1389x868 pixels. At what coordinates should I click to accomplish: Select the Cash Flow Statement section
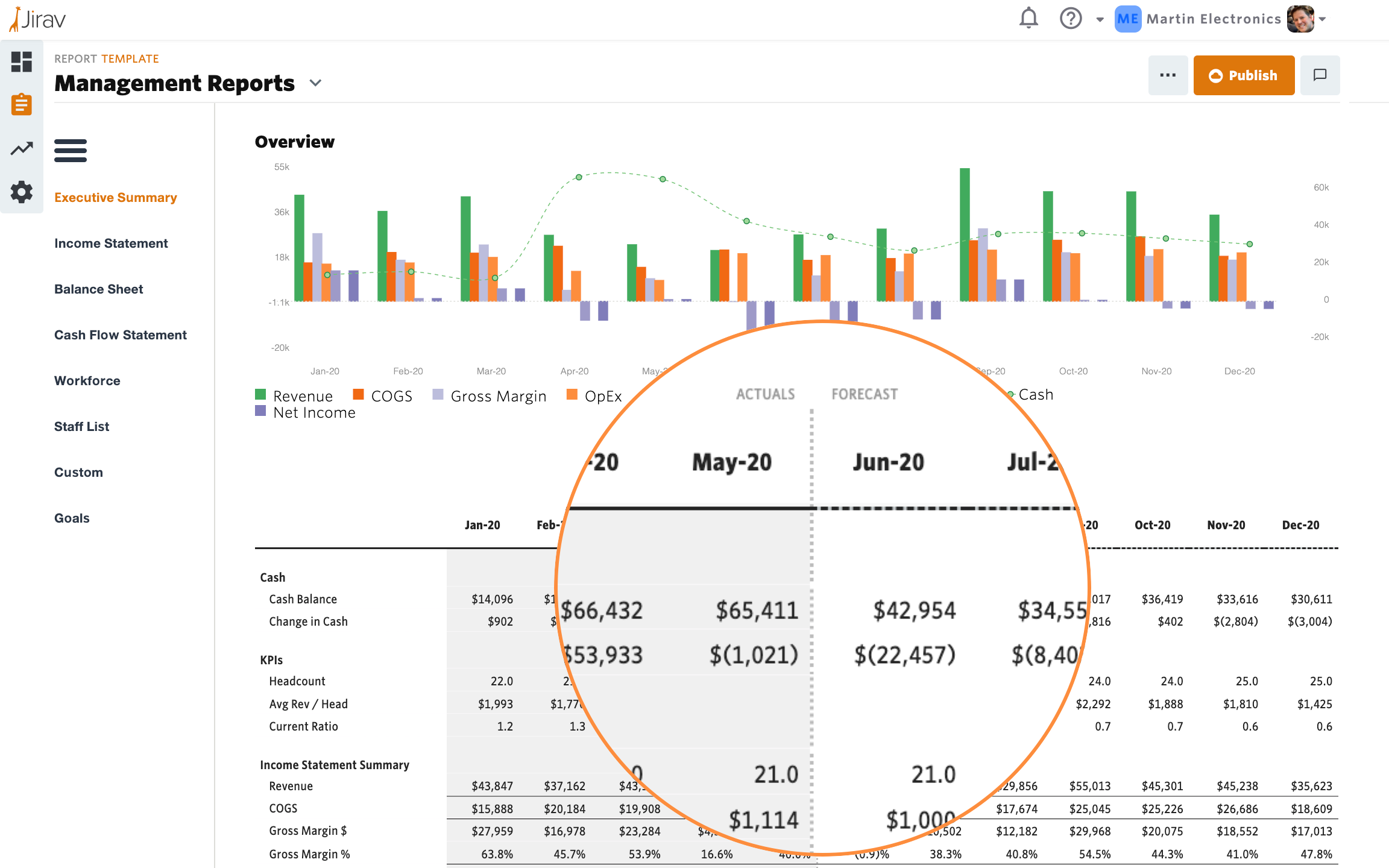tap(121, 335)
